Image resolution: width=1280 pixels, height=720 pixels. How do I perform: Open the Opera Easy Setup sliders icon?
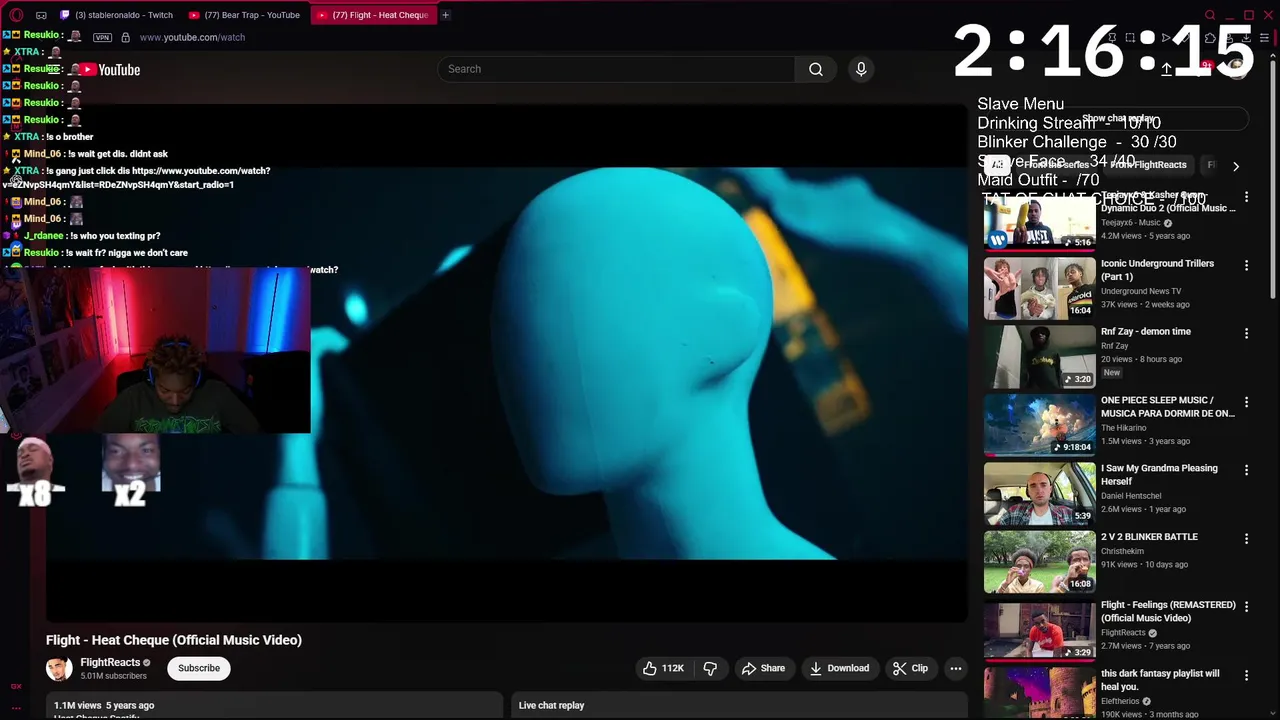click(x=1264, y=38)
